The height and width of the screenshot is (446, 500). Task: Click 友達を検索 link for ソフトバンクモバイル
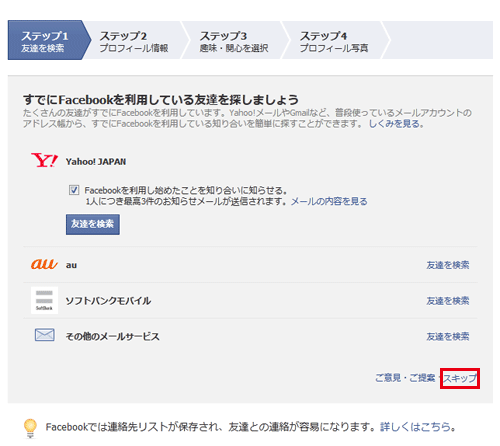pyautogui.click(x=448, y=301)
